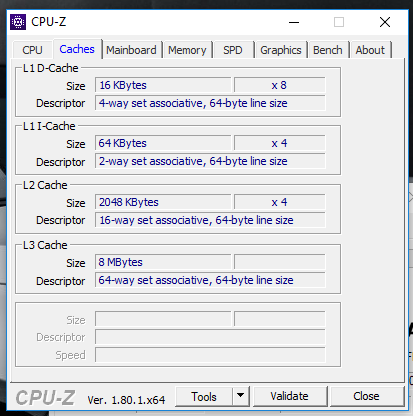Switch to the CPU tab

(32, 50)
